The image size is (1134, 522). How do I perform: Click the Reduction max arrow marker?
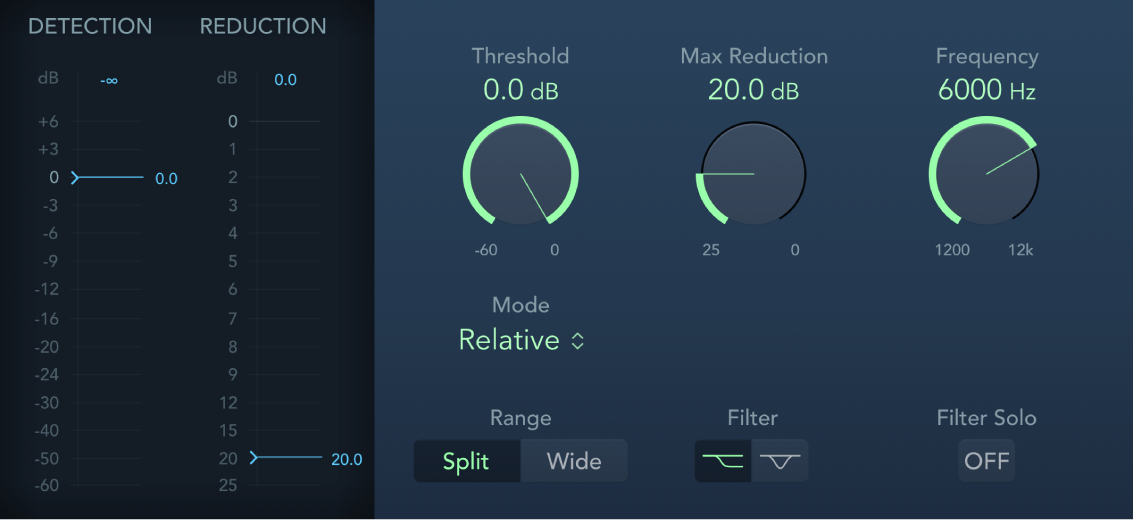point(255,458)
